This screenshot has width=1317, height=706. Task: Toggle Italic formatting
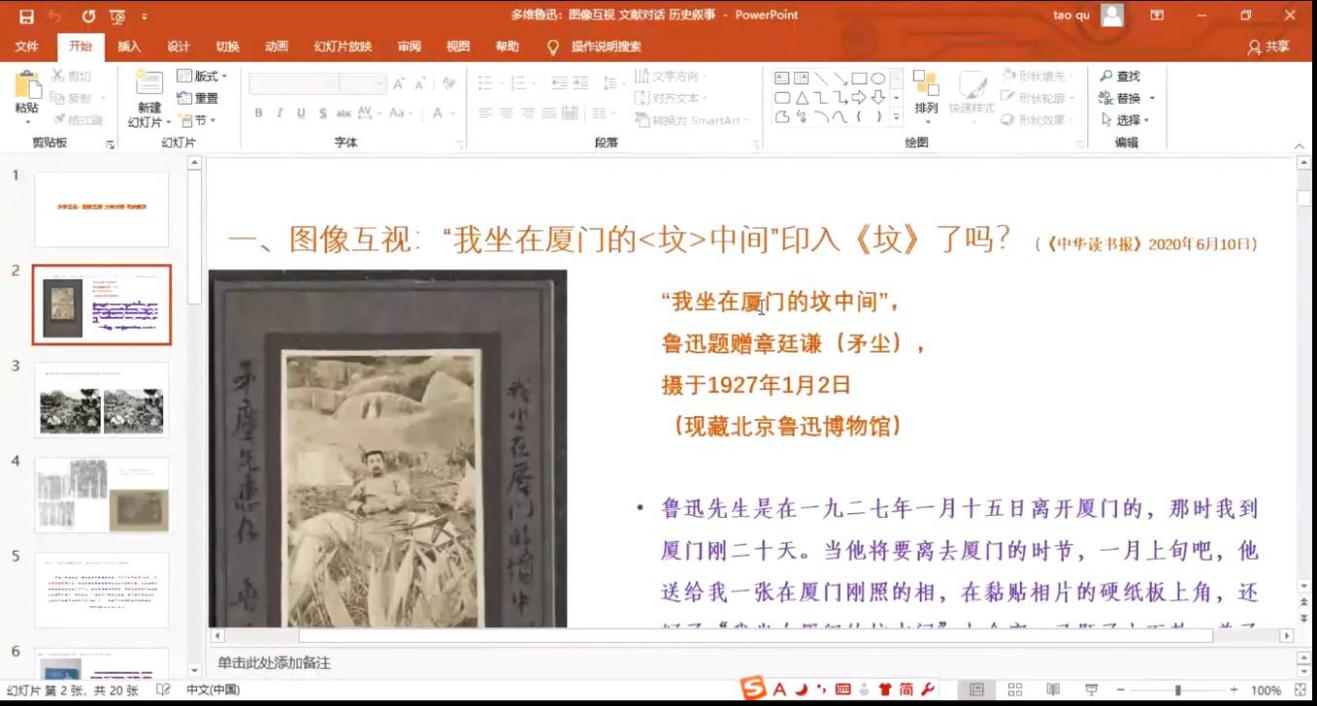(280, 114)
